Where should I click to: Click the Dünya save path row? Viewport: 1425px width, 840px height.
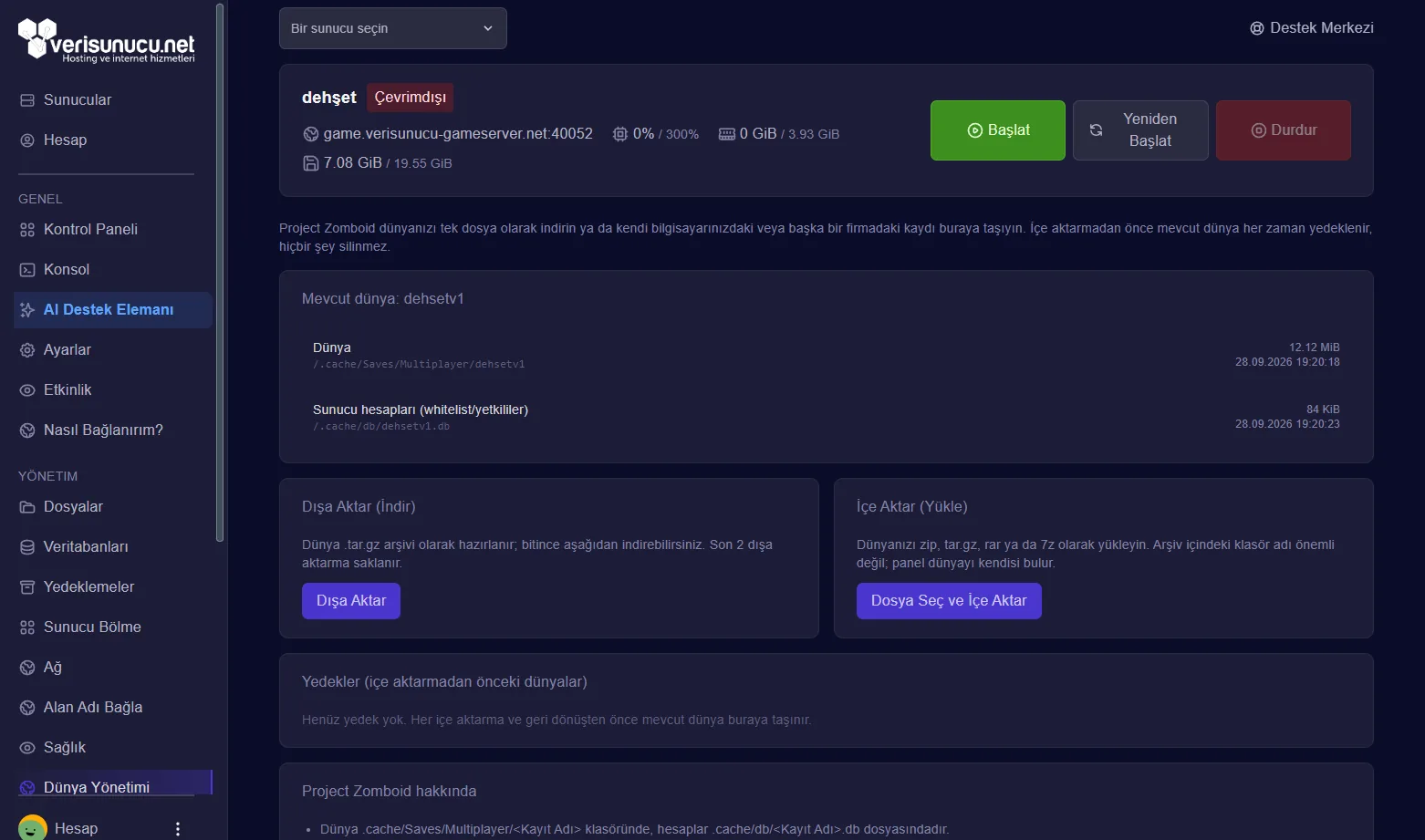[x=826, y=355]
